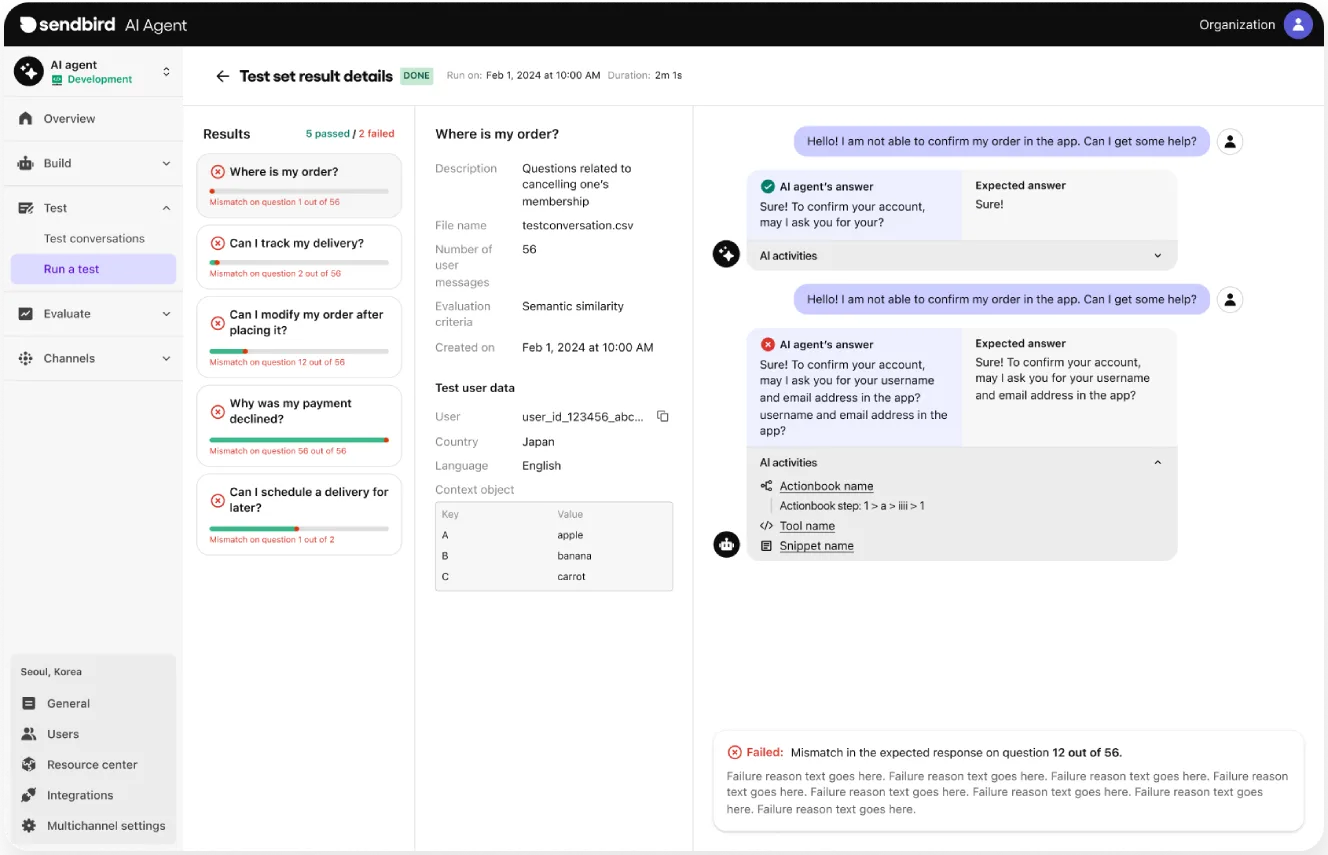This screenshot has width=1328, height=855.
Task: Click 'Actionbook step: 1 > a > iiii > 1' text
Action: tap(852, 506)
